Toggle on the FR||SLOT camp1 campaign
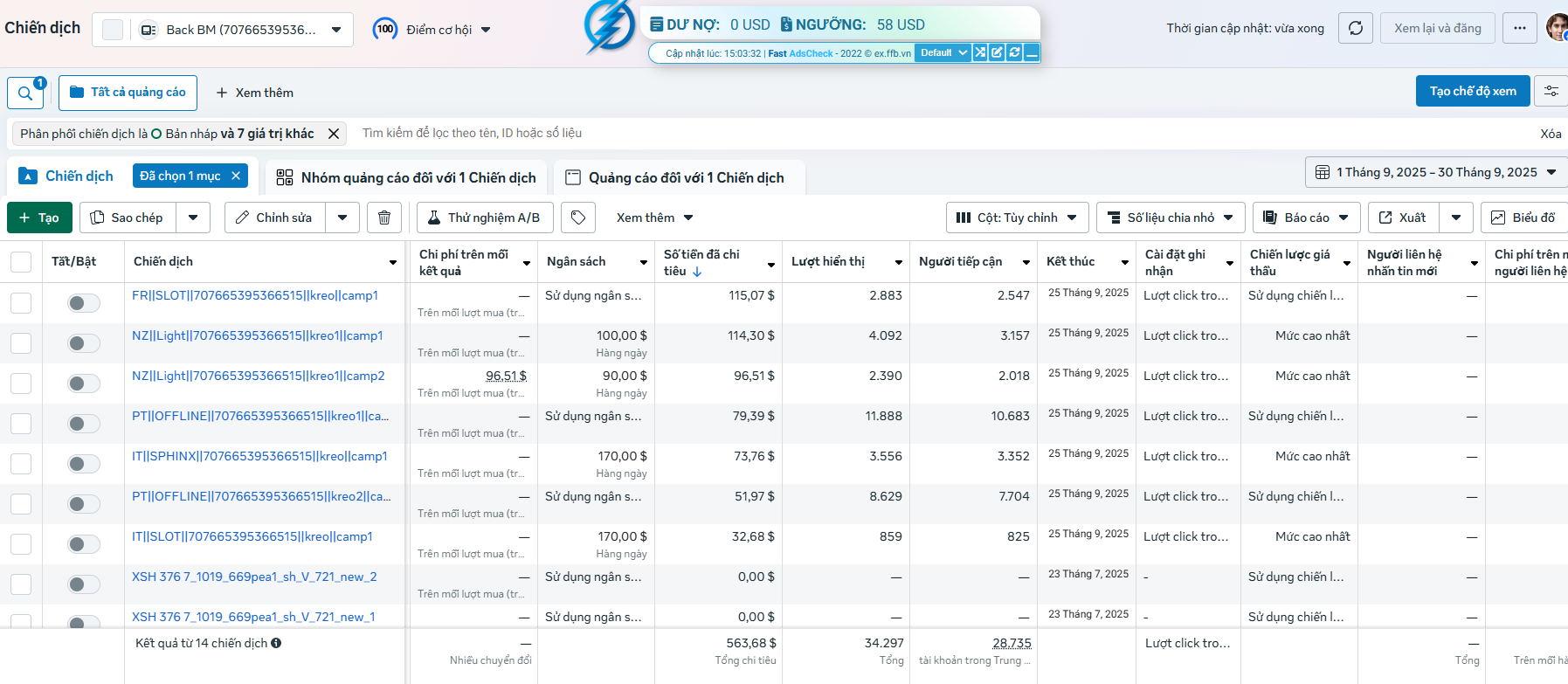The image size is (1568, 684). [x=84, y=303]
